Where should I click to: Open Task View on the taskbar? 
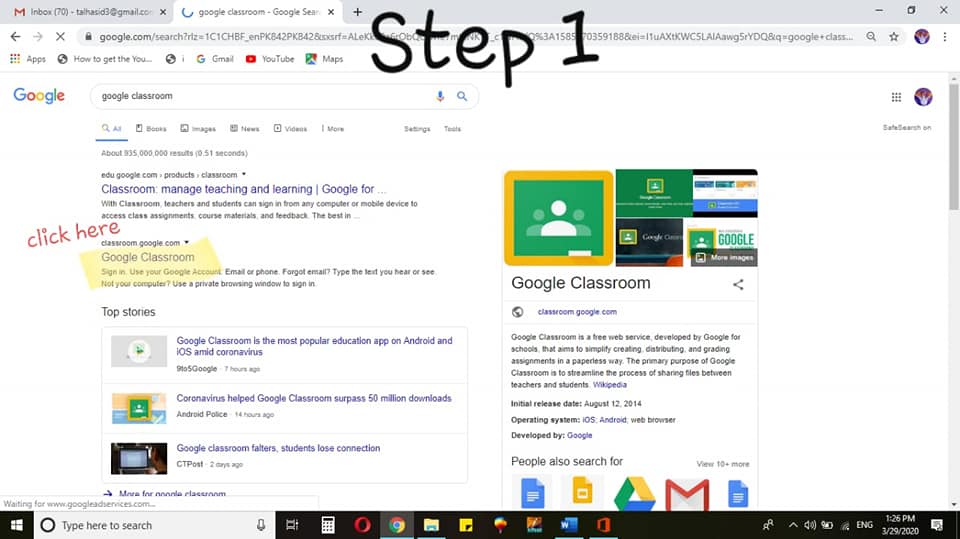[292, 526]
